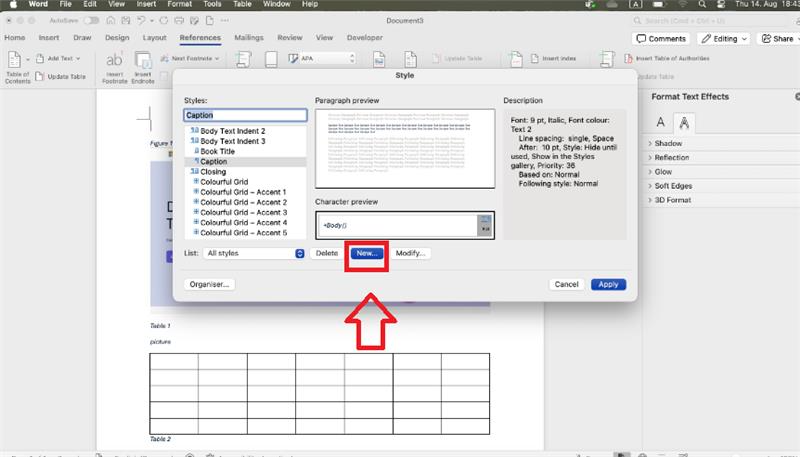Screen dimensions: 800x457
Task: Open Control Centre in macOS menu bar
Action: 721,4
